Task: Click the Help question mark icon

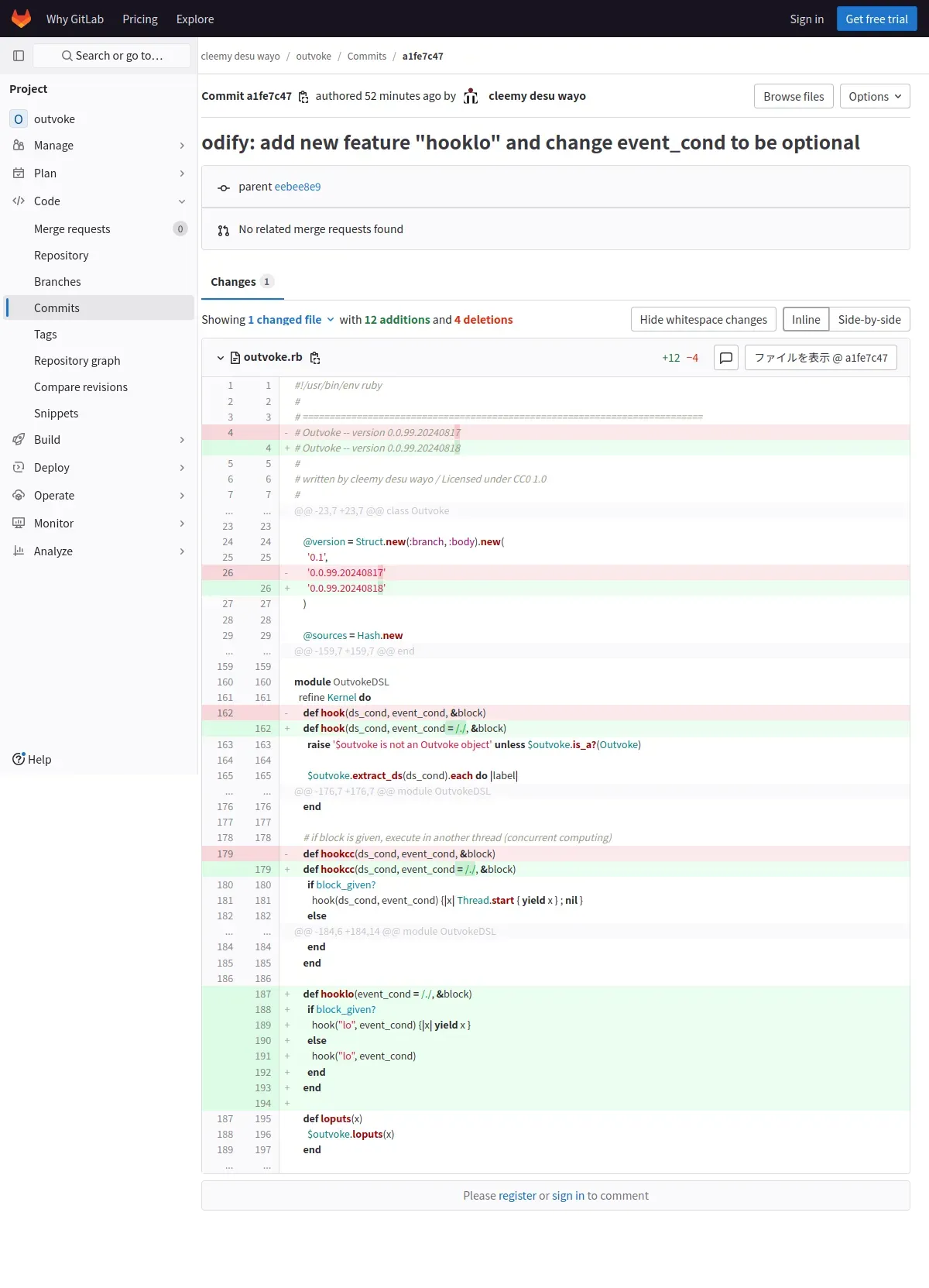Action: [x=19, y=759]
